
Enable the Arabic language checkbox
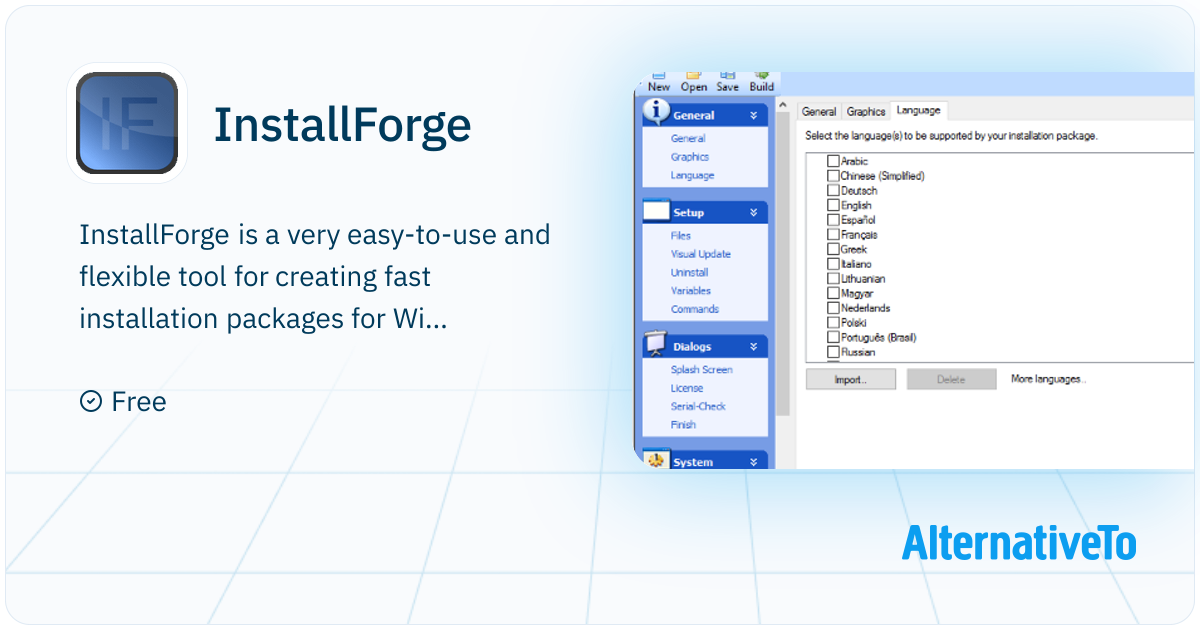[x=833, y=161]
